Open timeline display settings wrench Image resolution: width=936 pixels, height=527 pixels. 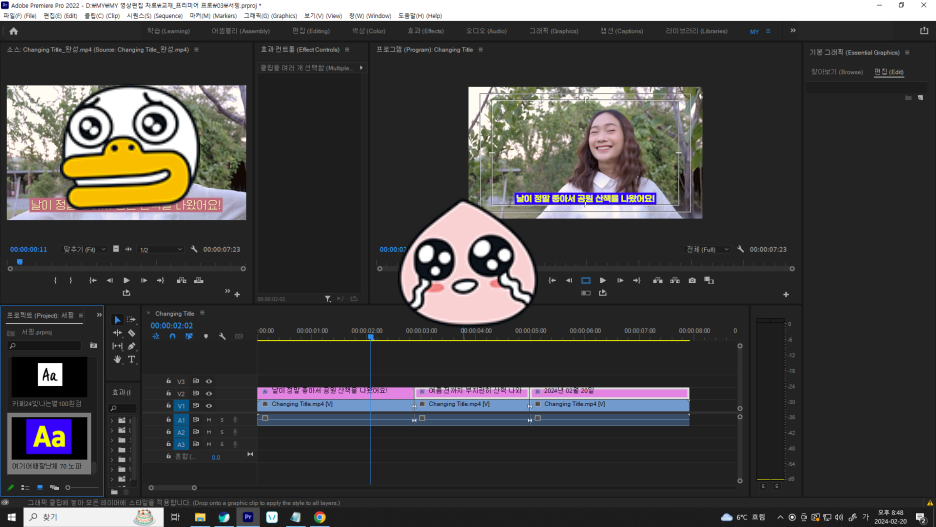pyautogui.click(x=222, y=337)
